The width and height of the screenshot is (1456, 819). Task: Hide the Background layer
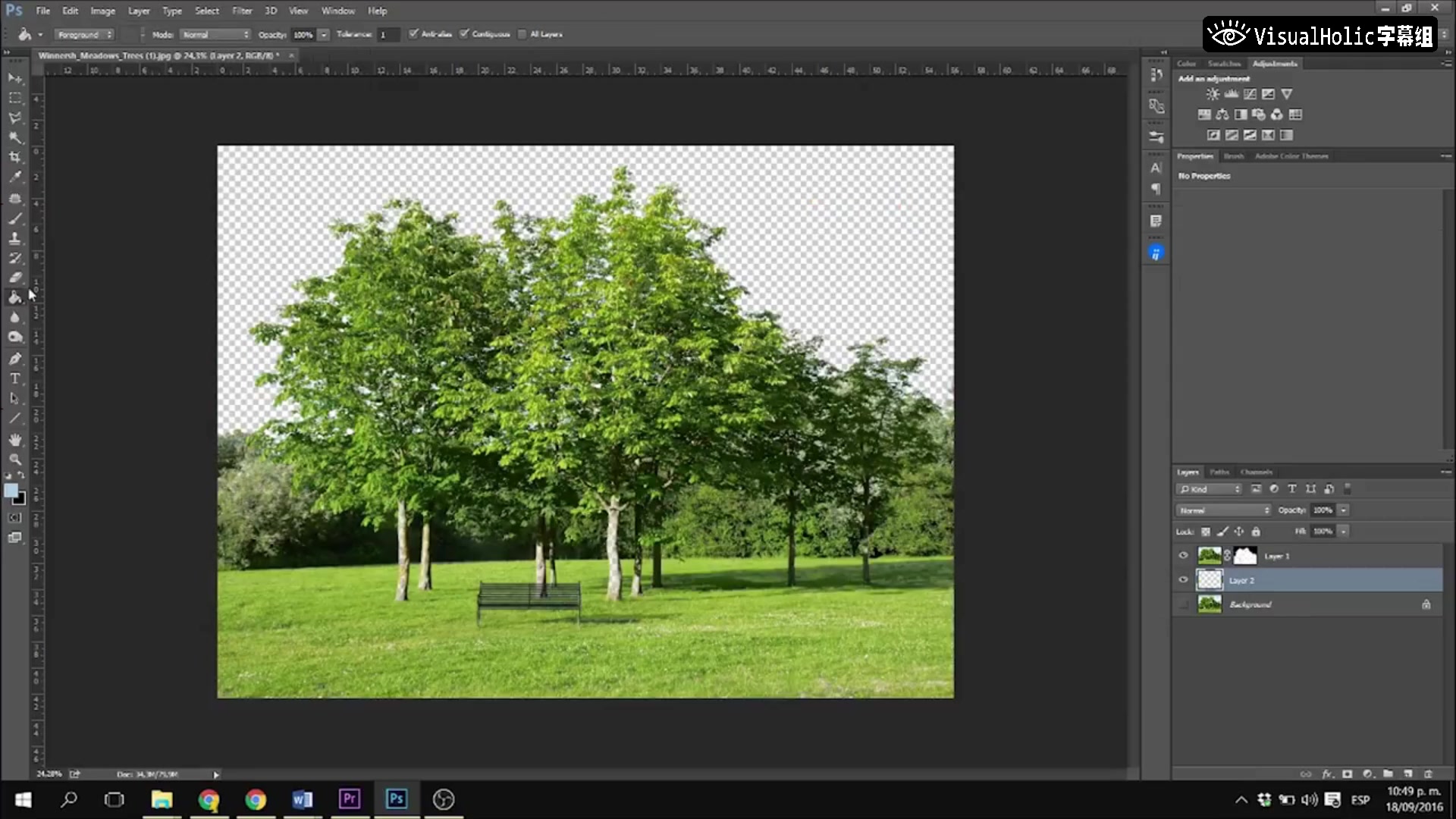coord(1184,604)
